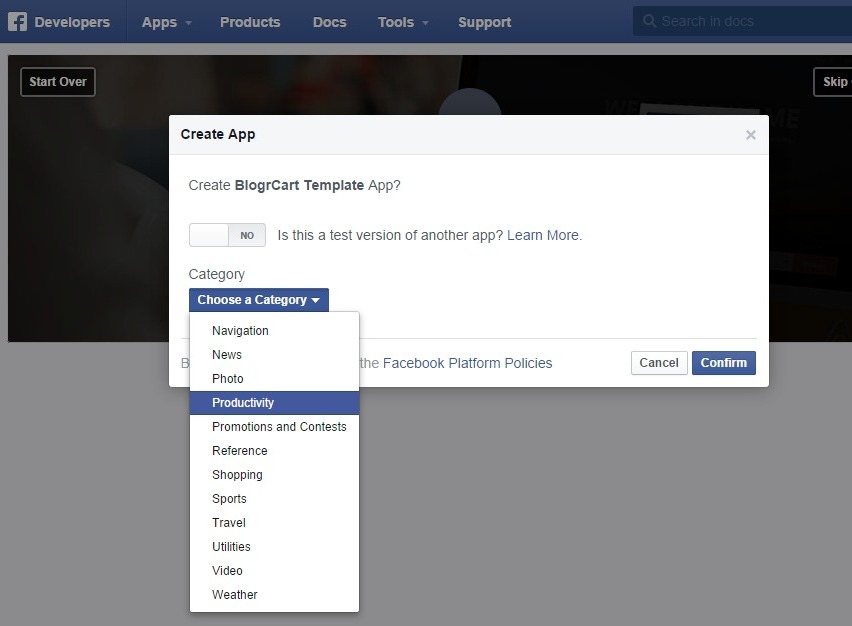The height and width of the screenshot is (626, 852).
Task: Click the Facebook logo icon
Action: (x=17, y=22)
